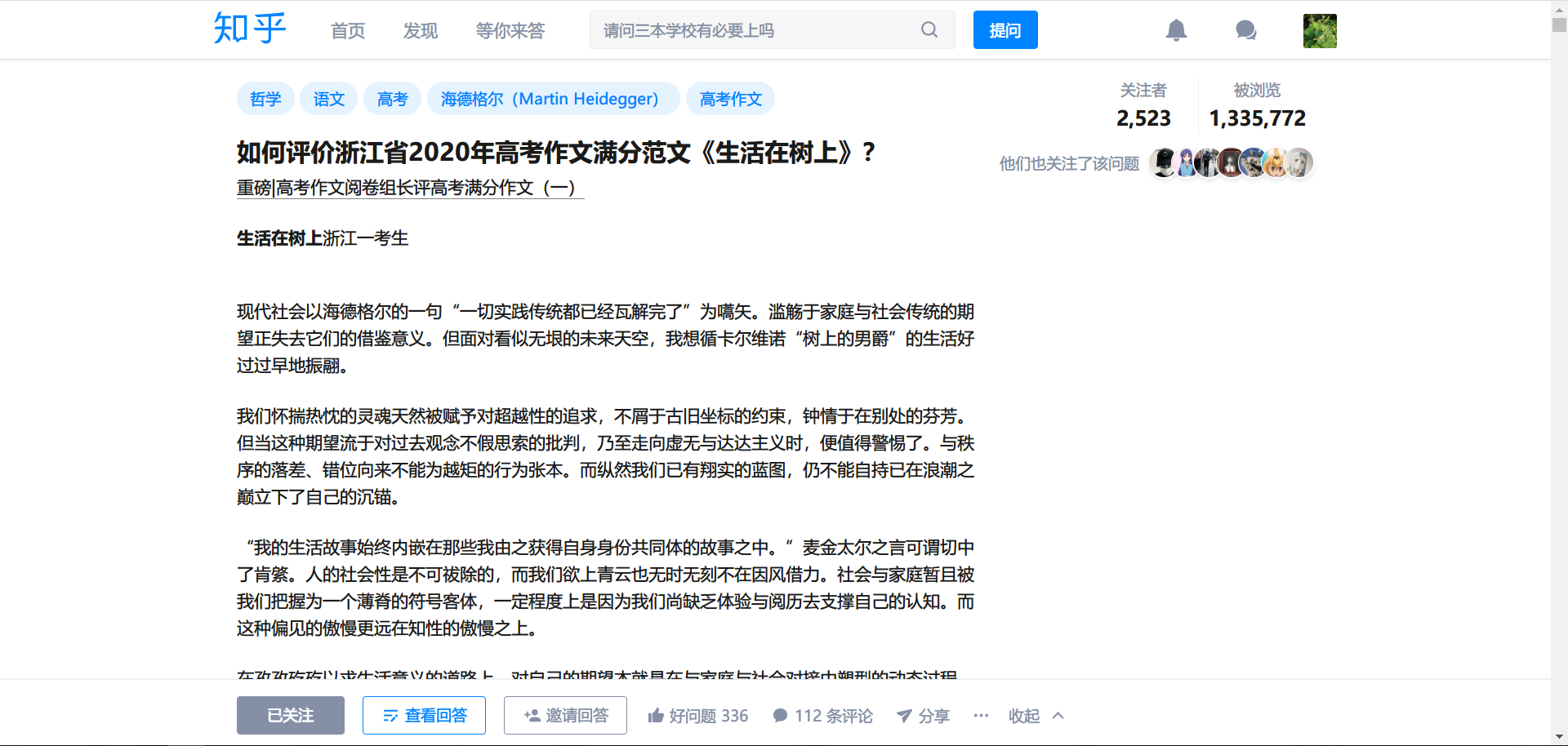The height and width of the screenshot is (746, 1568).
Task: Toggle the 已关注 follow button
Action: (291, 716)
